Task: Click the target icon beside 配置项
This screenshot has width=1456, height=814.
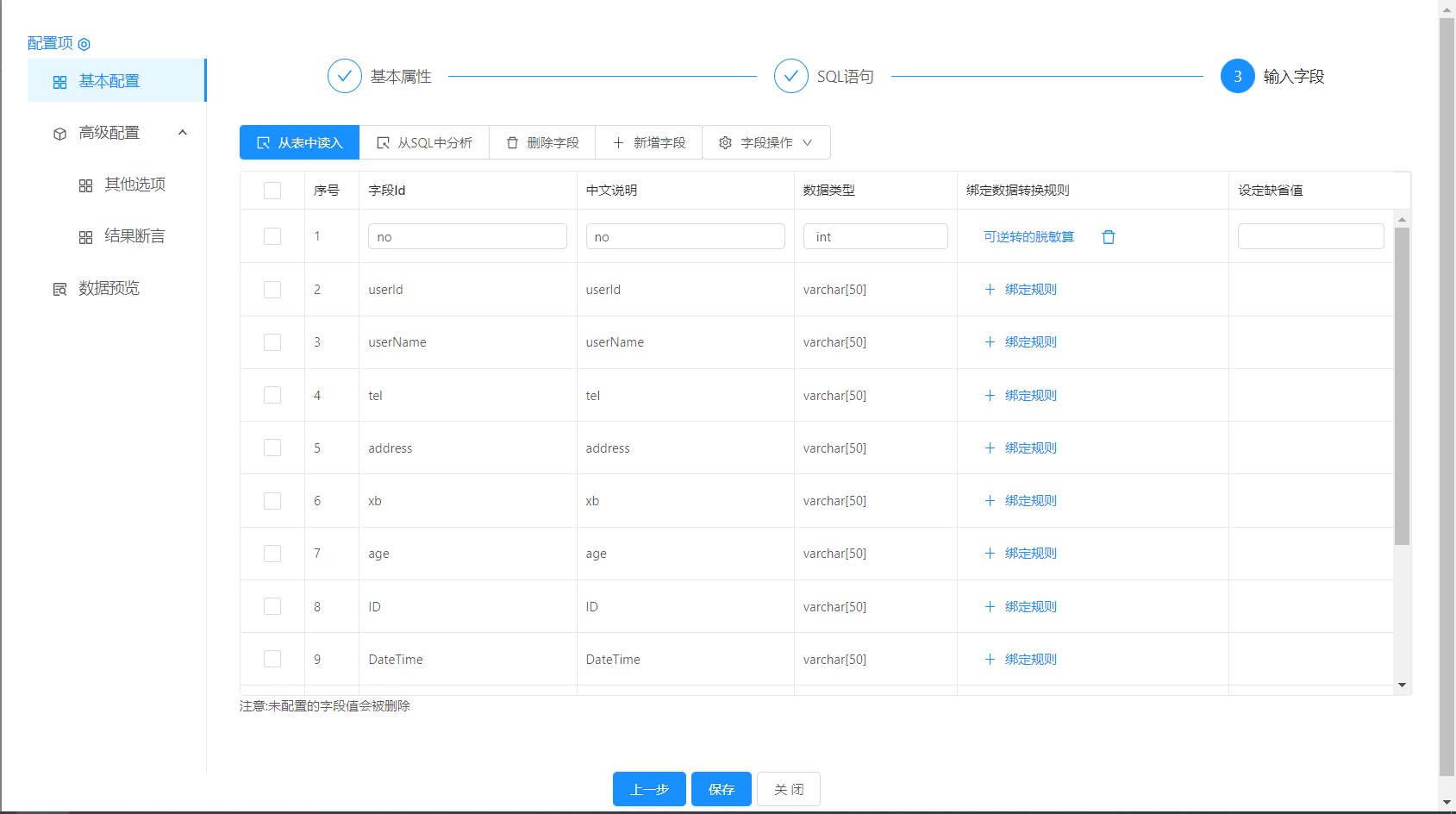Action: [x=84, y=44]
